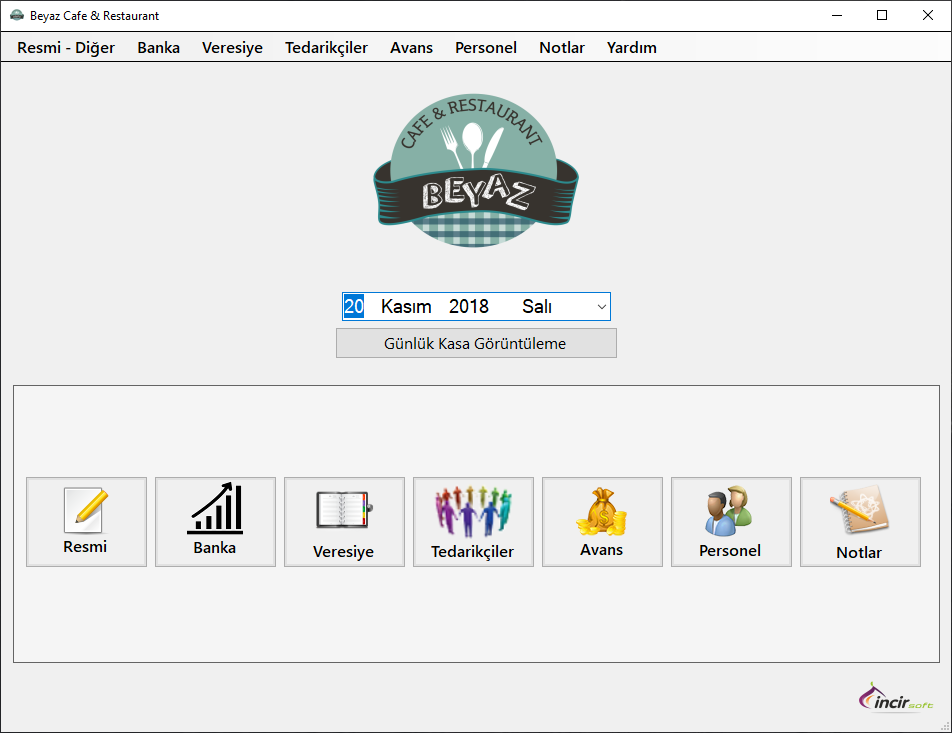The image size is (952, 733).
Task: Open the Avans money bag button
Action: pos(602,522)
